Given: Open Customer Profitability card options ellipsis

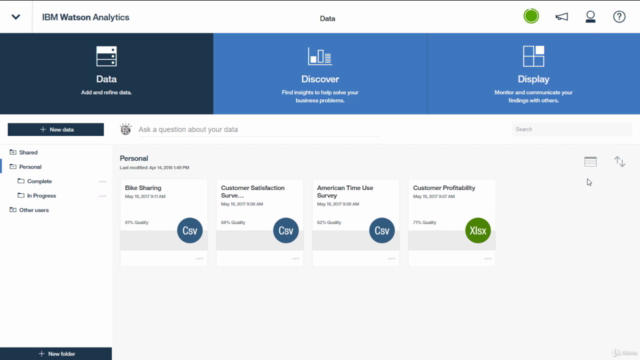Looking at the screenshot, I should tap(488, 259).
